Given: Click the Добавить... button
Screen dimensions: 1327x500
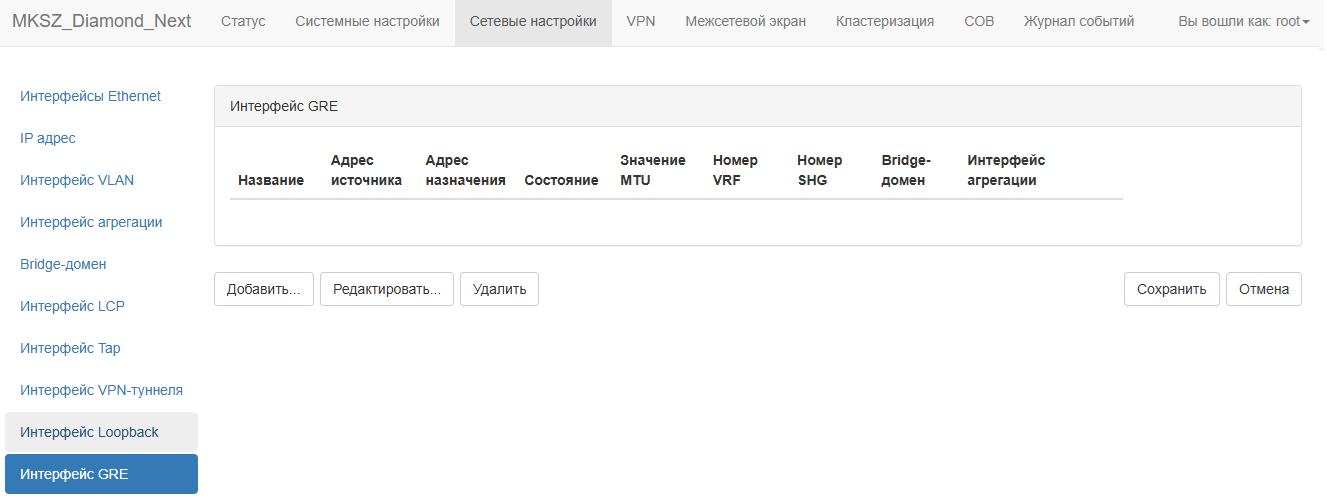Looking at the screenshot, I should pos(264,289).
